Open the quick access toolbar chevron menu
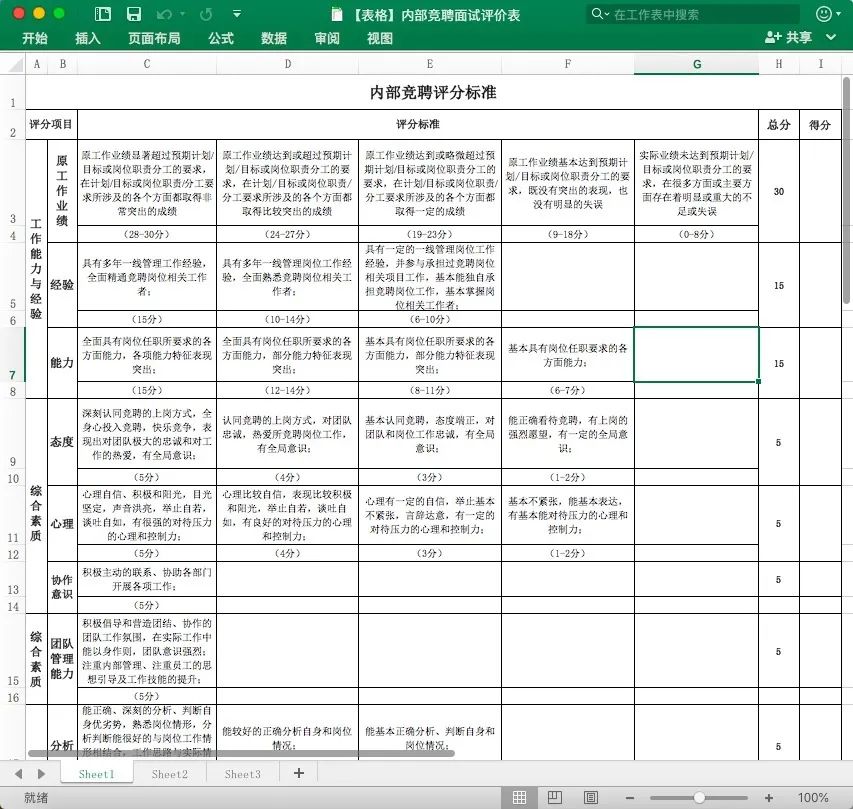 click(x=236, y=13)
